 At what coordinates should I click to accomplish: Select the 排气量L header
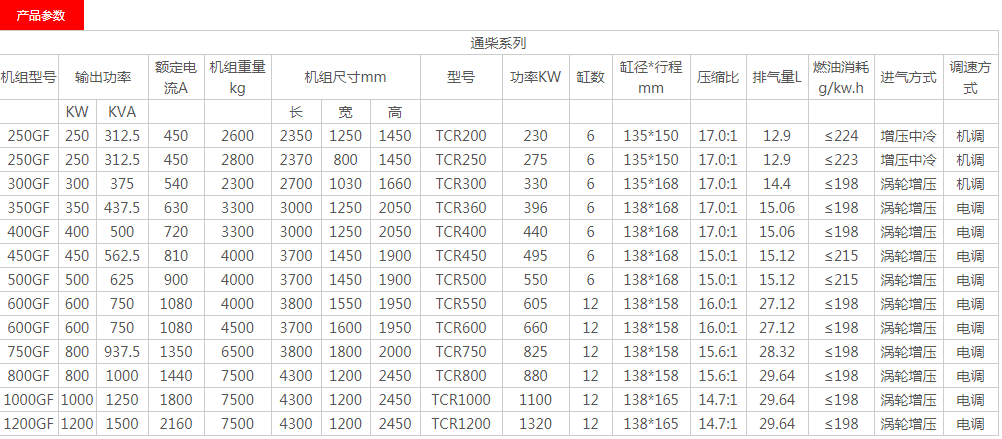tap(777, 77)
